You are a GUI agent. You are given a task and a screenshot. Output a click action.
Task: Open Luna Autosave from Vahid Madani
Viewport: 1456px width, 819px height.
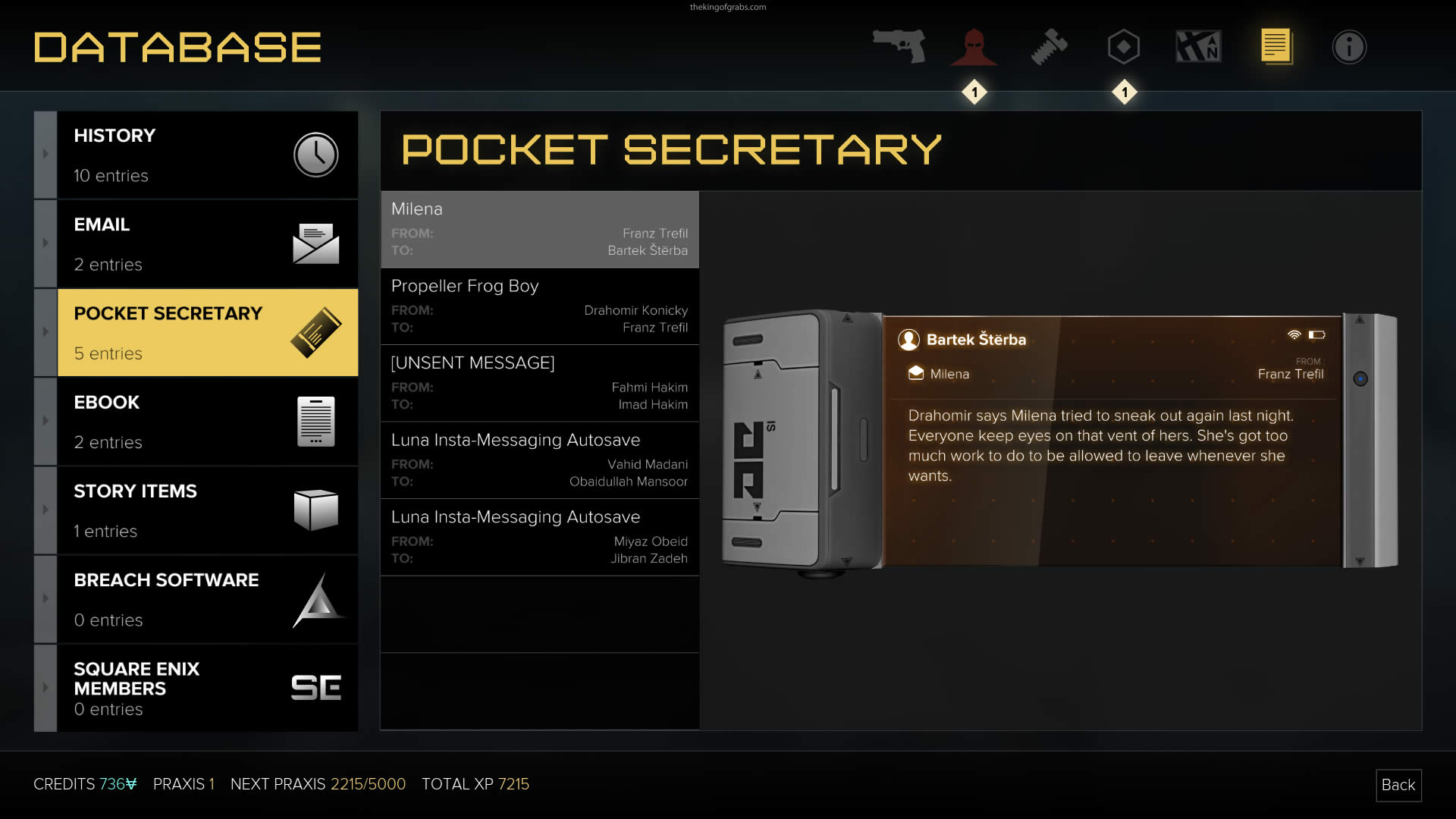539,460
